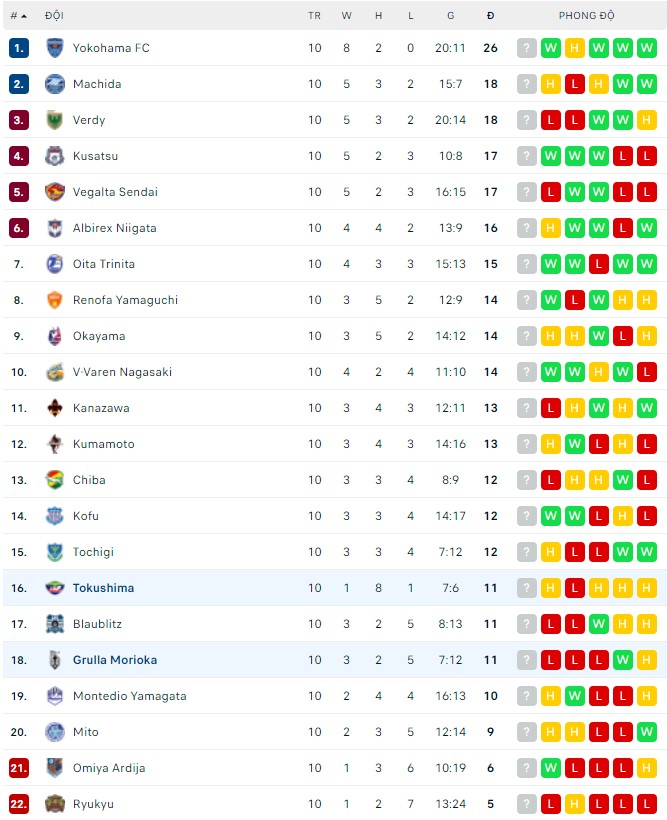Click the red rank 21 badge
Screen dimensions: 667x820
coord(19,768)
